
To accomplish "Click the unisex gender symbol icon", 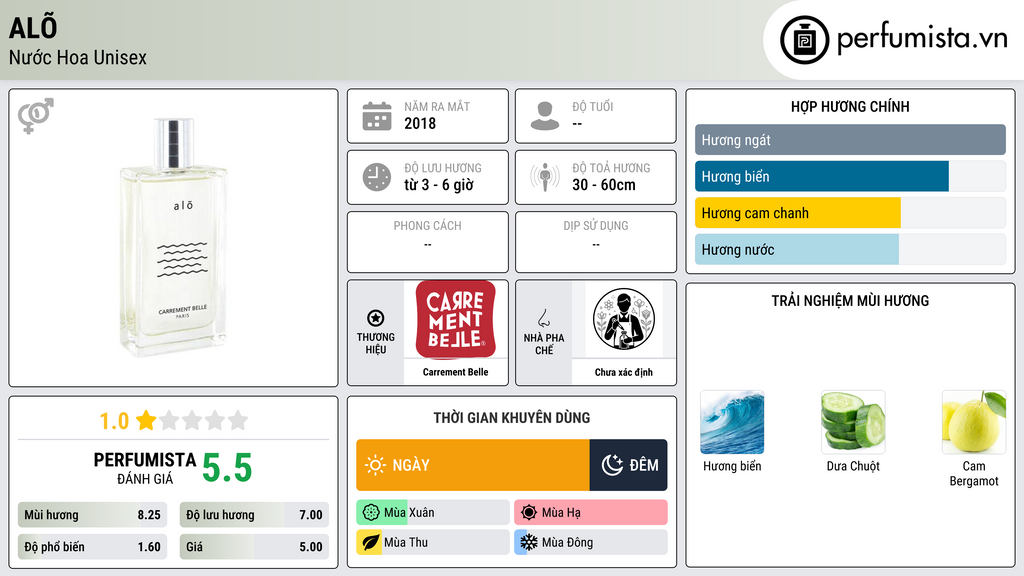I will click(36, 116).
